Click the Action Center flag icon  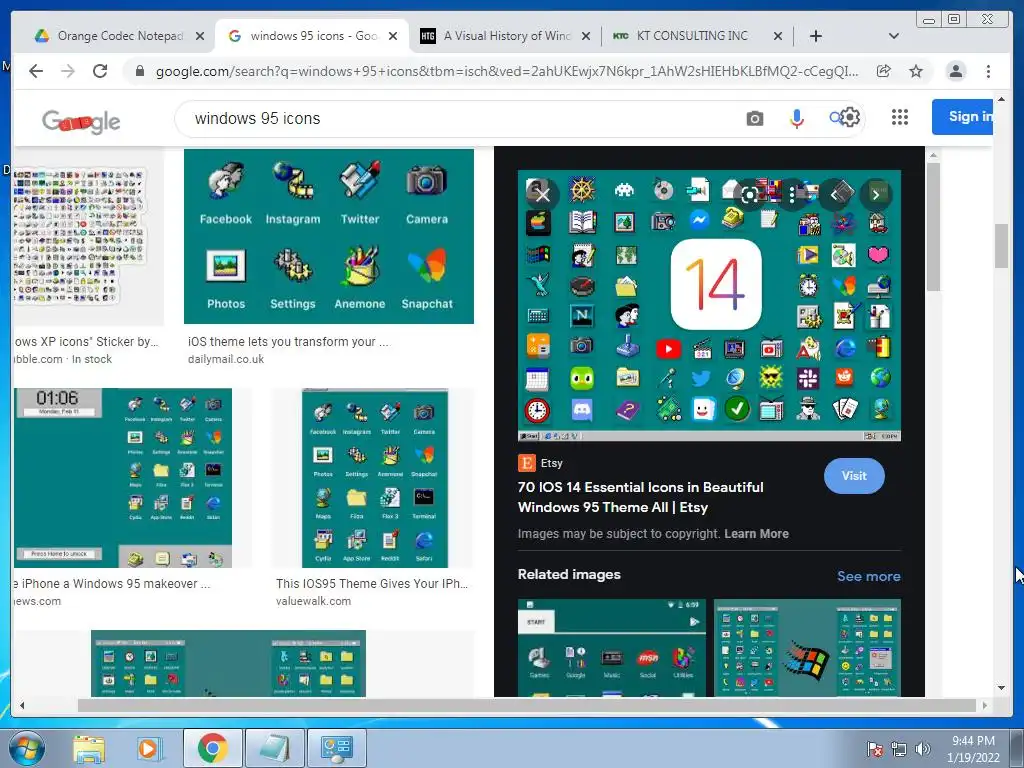874,749
